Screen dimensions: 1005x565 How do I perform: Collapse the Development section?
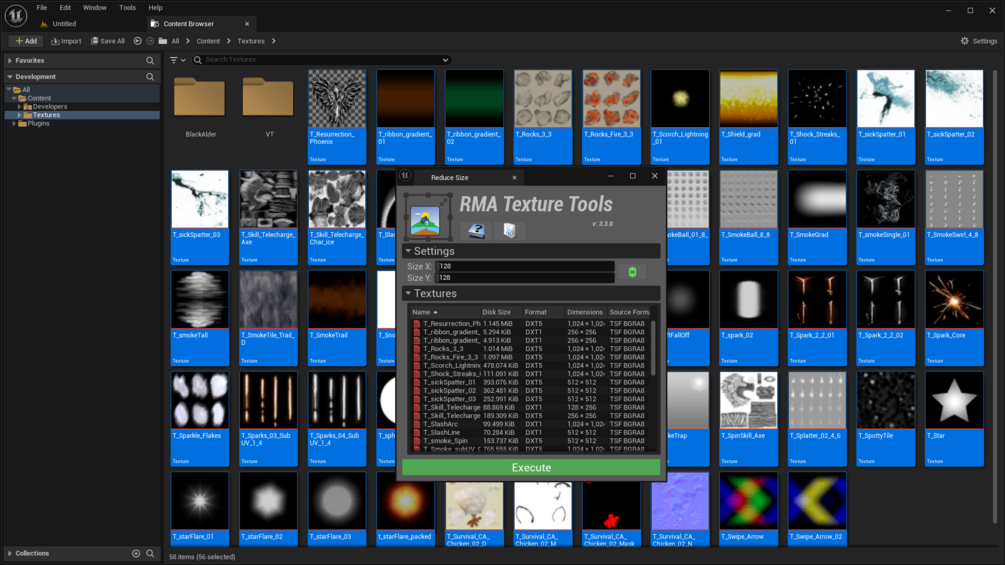(10, 77)
